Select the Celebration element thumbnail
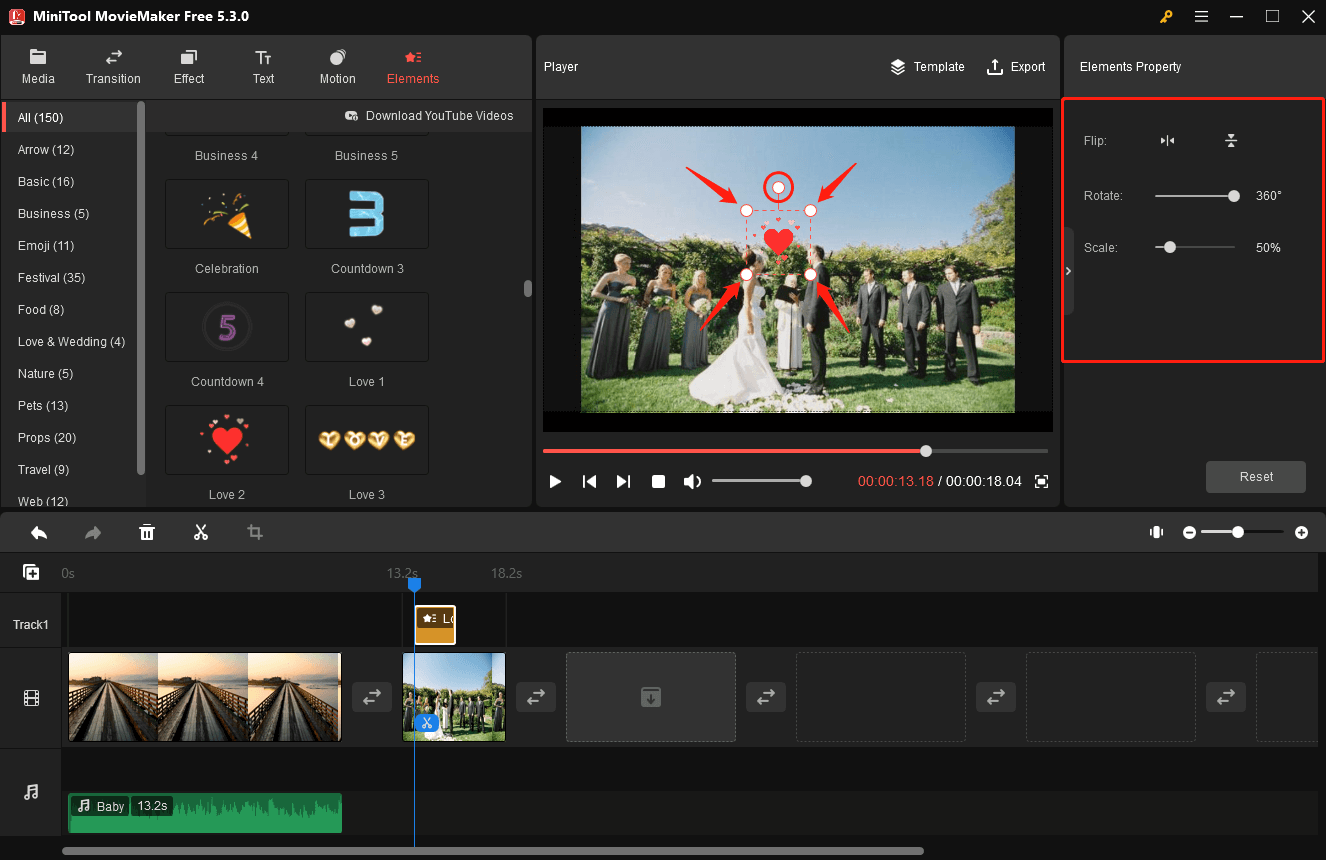Screen dimensions: 1326x860 click(x=227, y=214)
